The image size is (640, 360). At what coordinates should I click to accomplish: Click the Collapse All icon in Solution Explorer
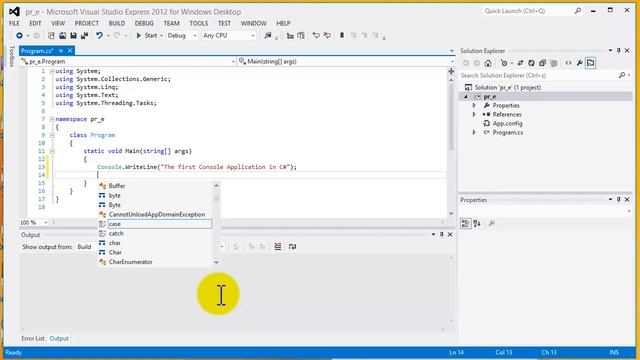[542, 63]
